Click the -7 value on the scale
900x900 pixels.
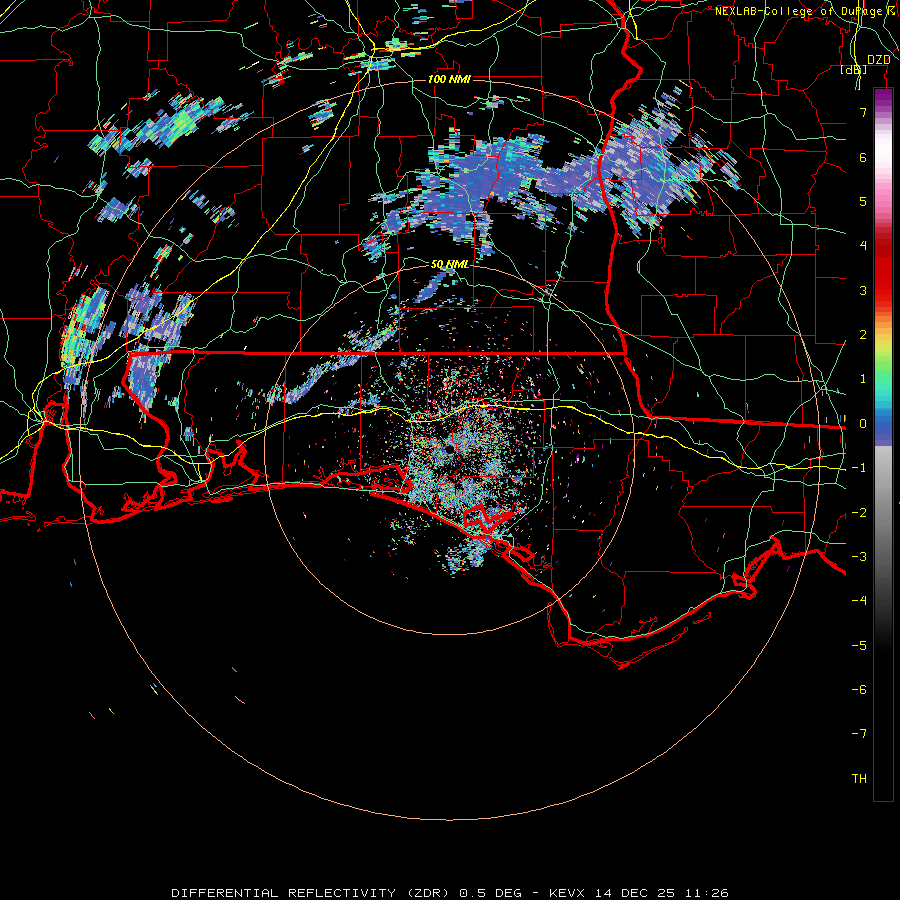(859, 734)
